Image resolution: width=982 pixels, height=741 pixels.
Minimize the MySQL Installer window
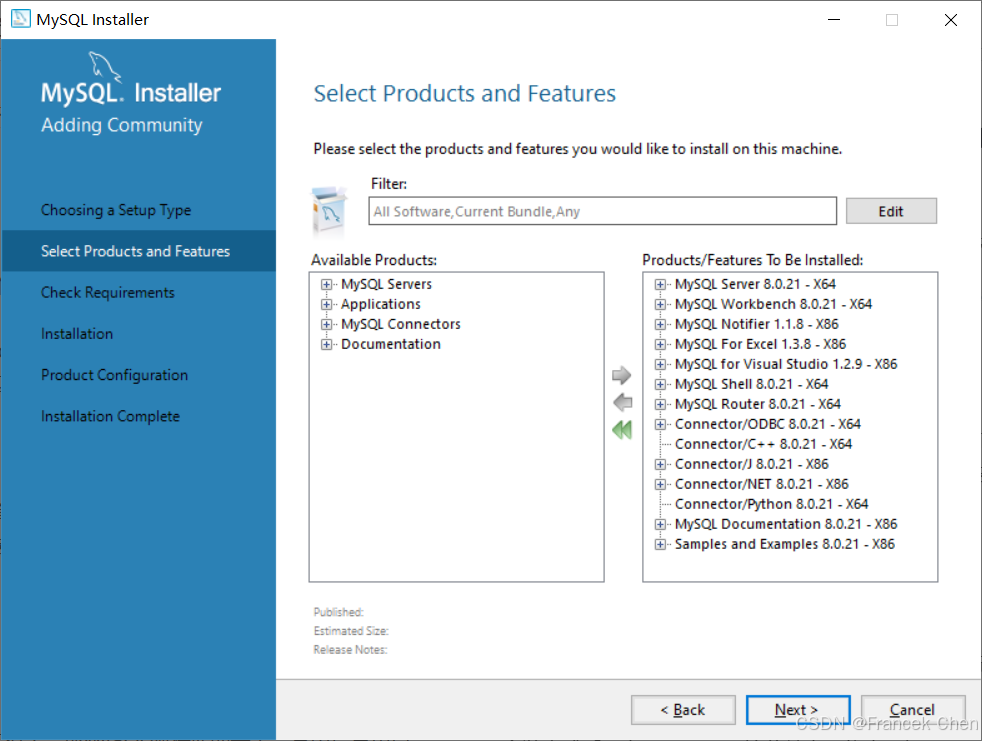coord(834,19)
